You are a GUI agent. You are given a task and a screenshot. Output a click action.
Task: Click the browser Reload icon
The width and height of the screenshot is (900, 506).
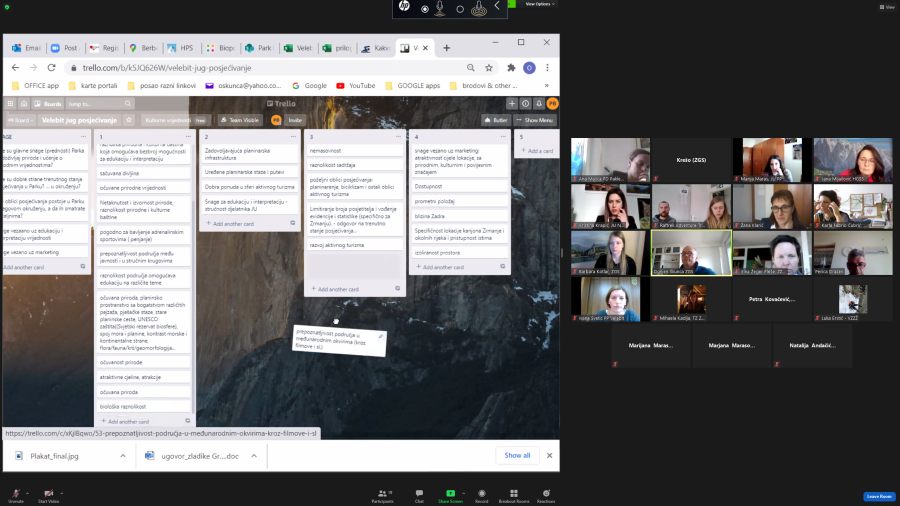pyautogui.click(x=52, y=68)
